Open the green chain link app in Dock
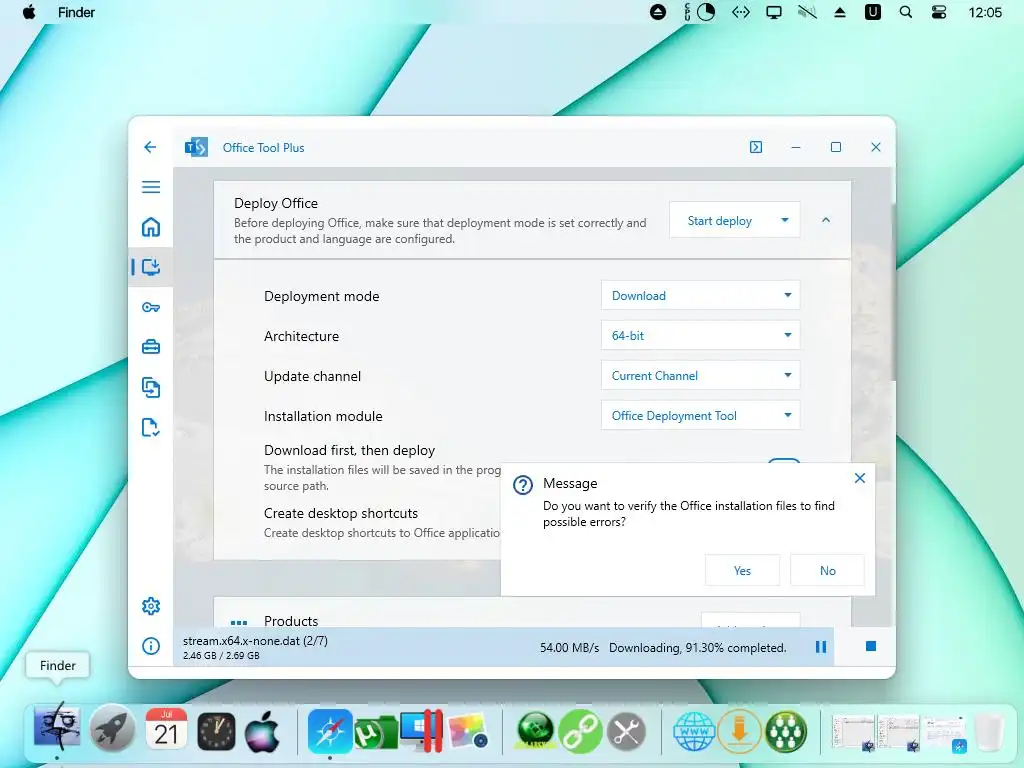 580,730
